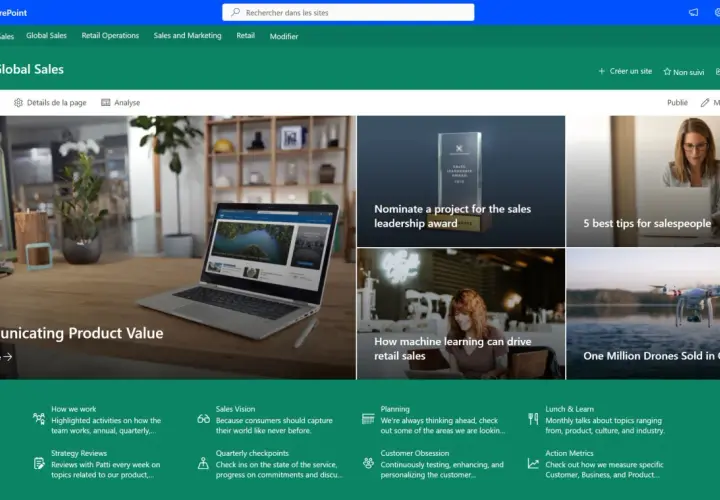720x500 pixels.
Task: Click text 'Check ins on the state of the service'
Action: (276, 465)
